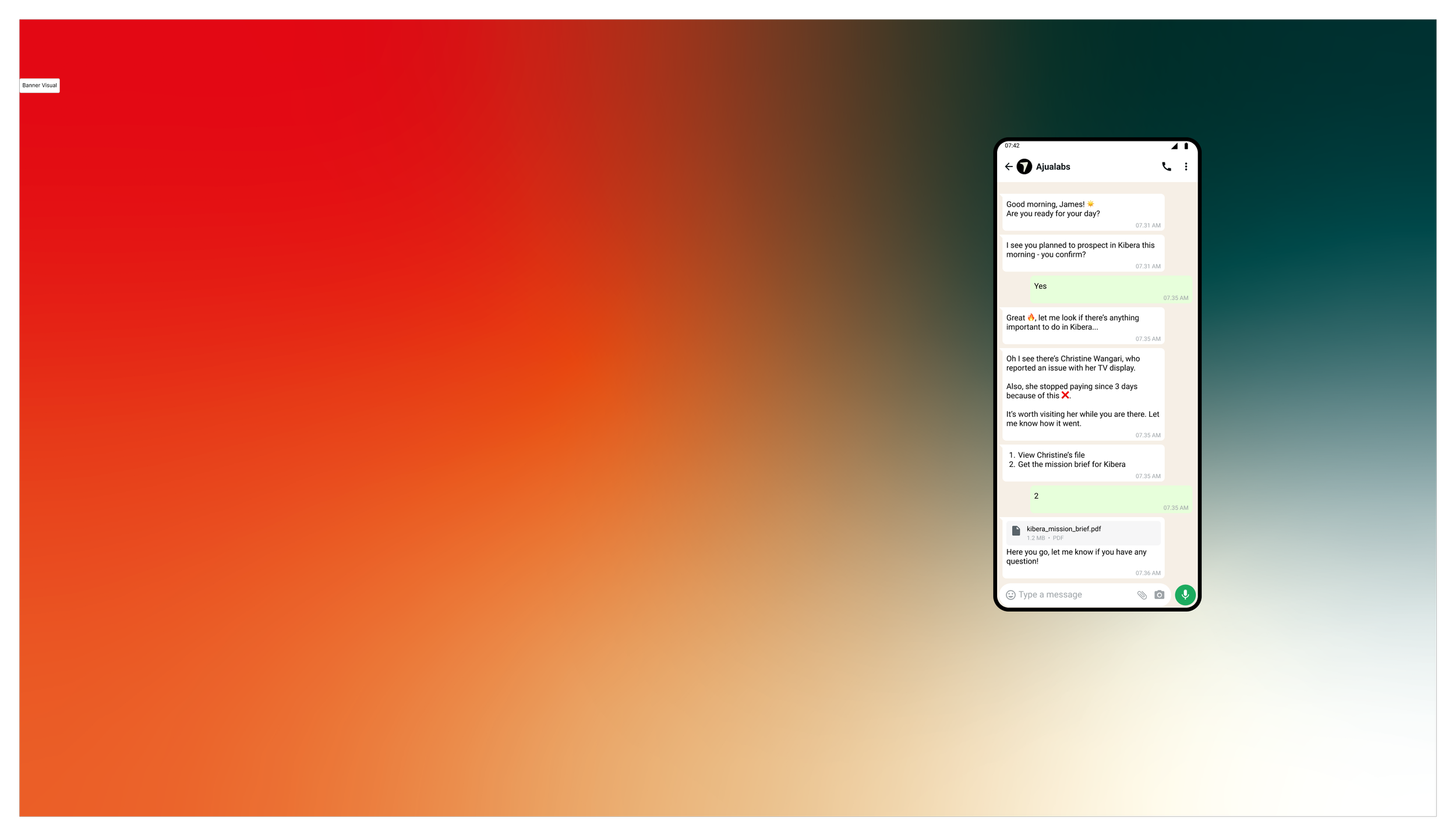
Task: Click the paperclip attach icon
Action: 1142,595
